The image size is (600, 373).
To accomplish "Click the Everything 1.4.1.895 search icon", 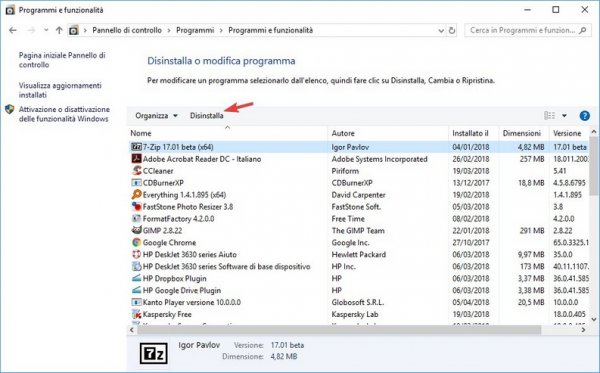I will point(136,195).
